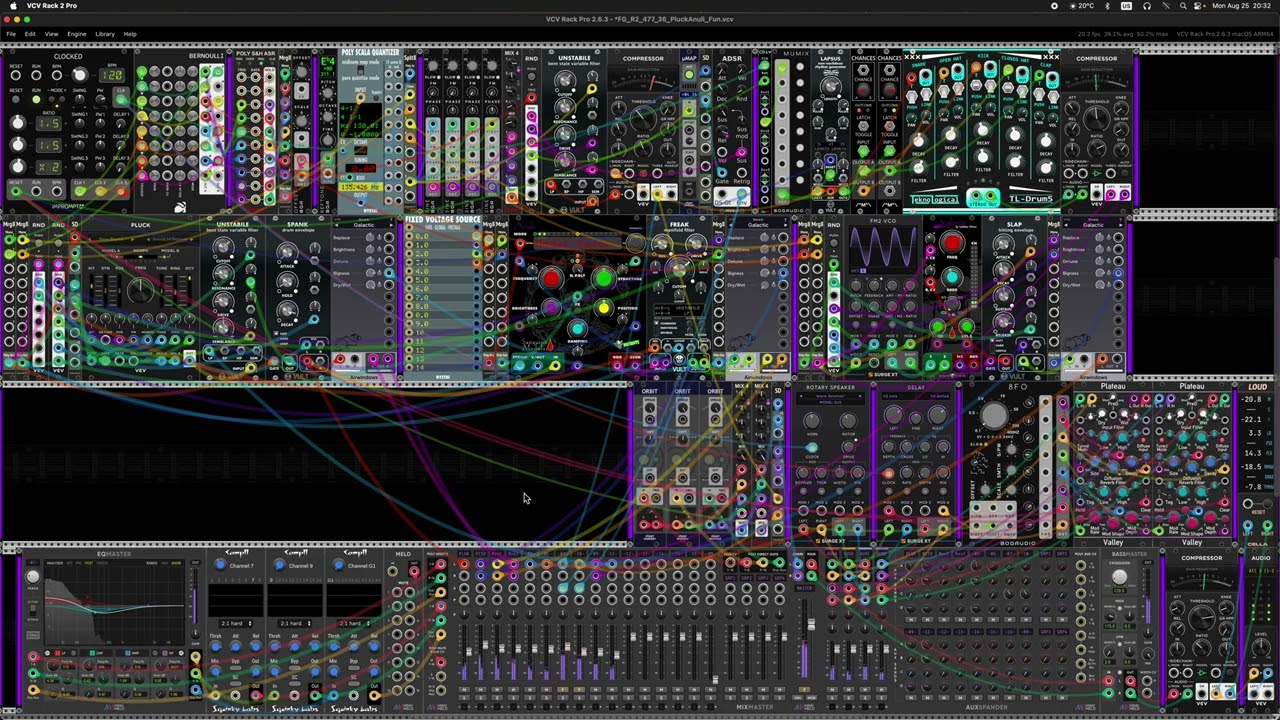The image size is (1280, 720).
Task: Click the large frequency knob on 8FO
Action: (992, 416)
